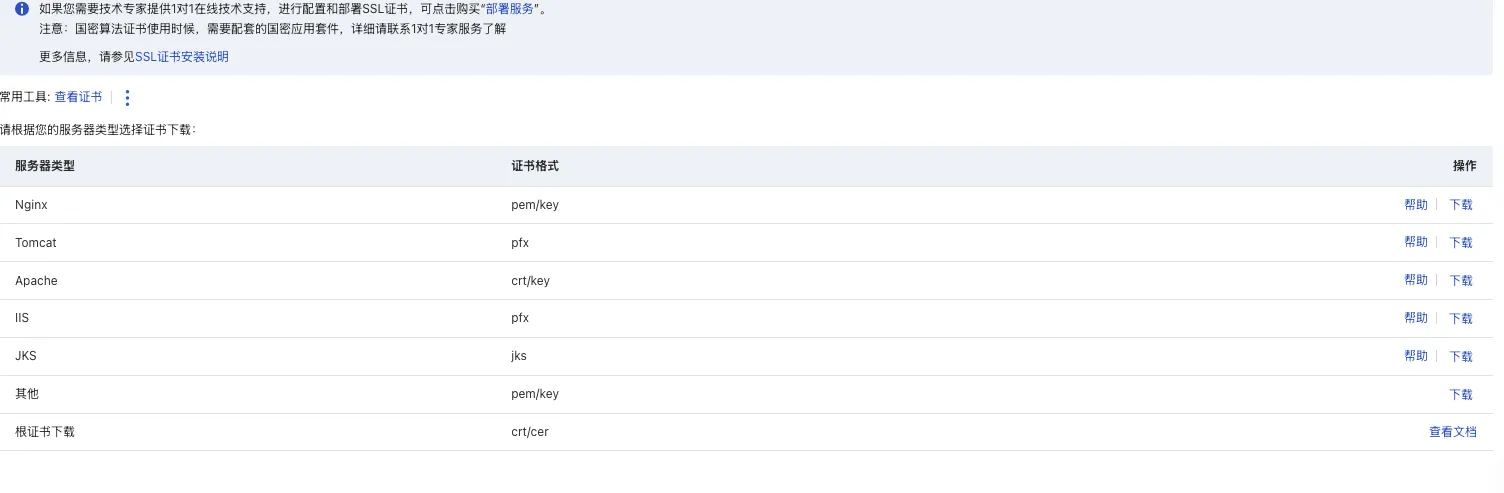The width and height of the screenshot is (1504, 493).
Task: Open help for Tomcat installation
Action: pyautogui.click(x=1415, y=243)
